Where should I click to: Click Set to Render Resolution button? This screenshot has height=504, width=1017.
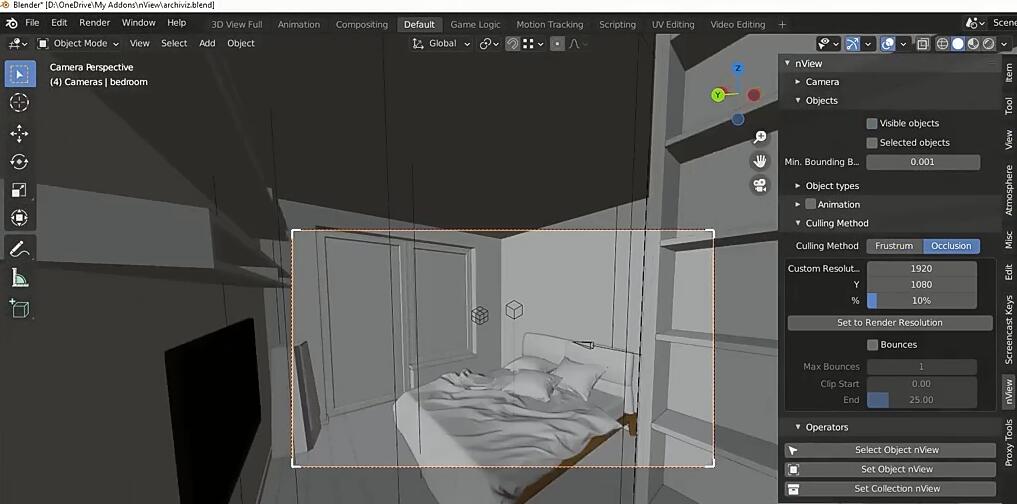coord(889,322)
